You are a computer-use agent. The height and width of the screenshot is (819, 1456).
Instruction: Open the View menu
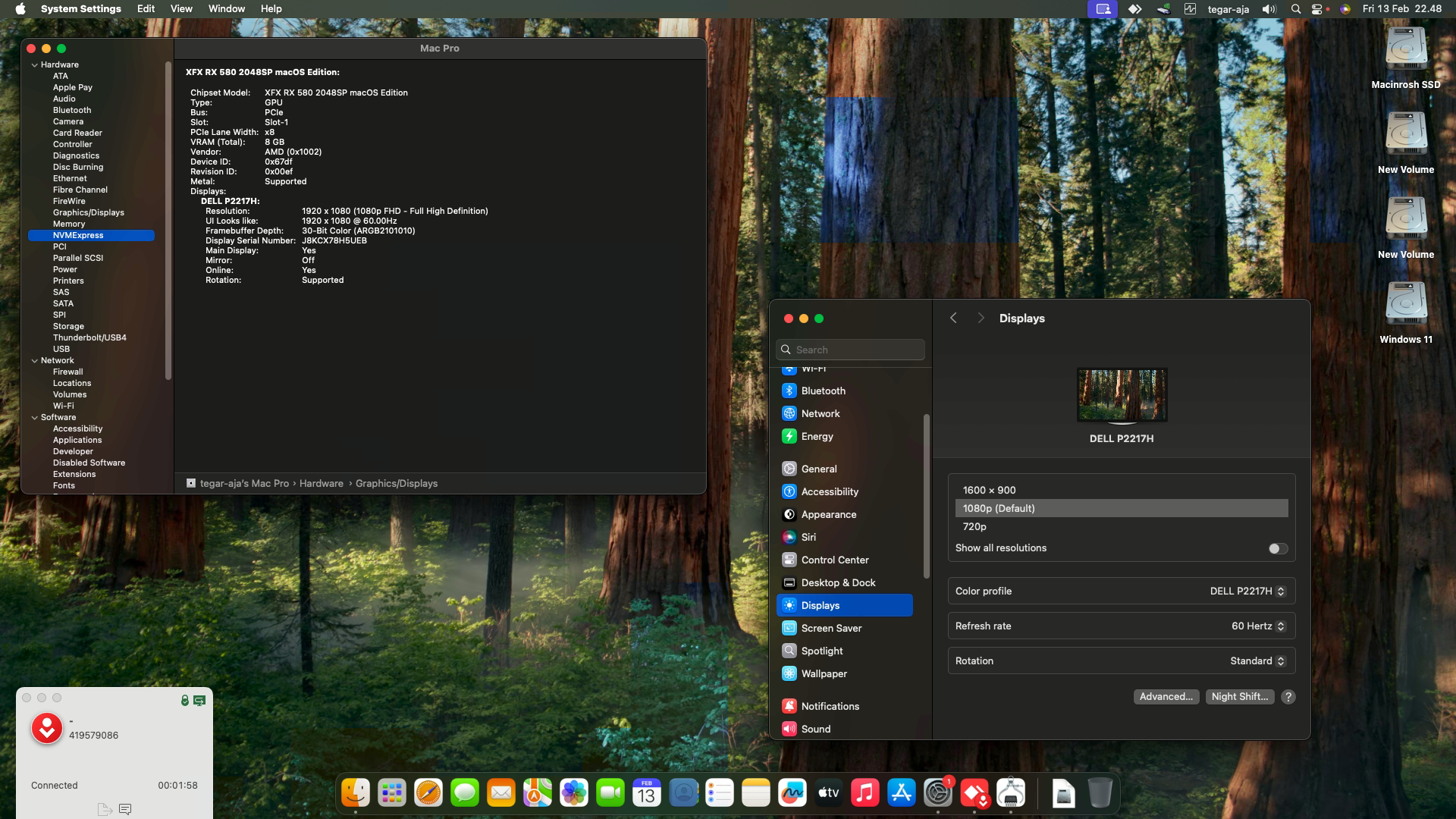(181, 9)
